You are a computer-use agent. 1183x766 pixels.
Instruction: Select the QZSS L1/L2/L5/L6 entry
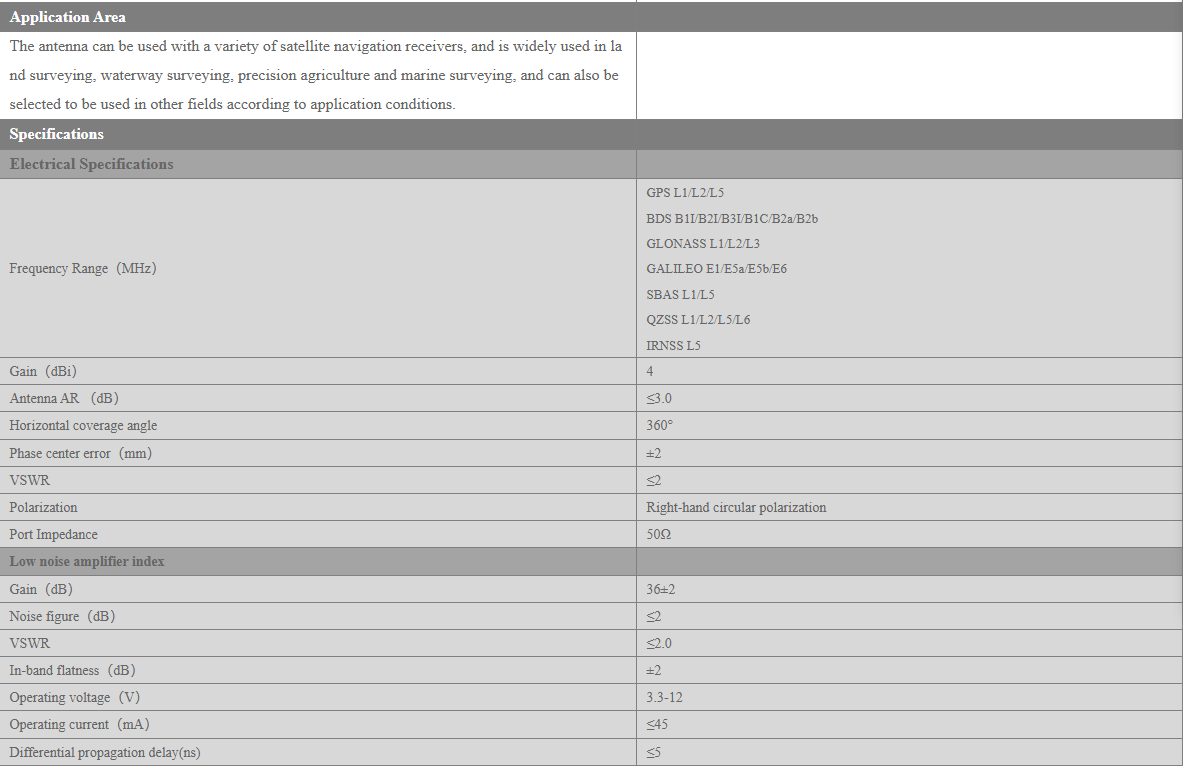(x=698, y=320)
